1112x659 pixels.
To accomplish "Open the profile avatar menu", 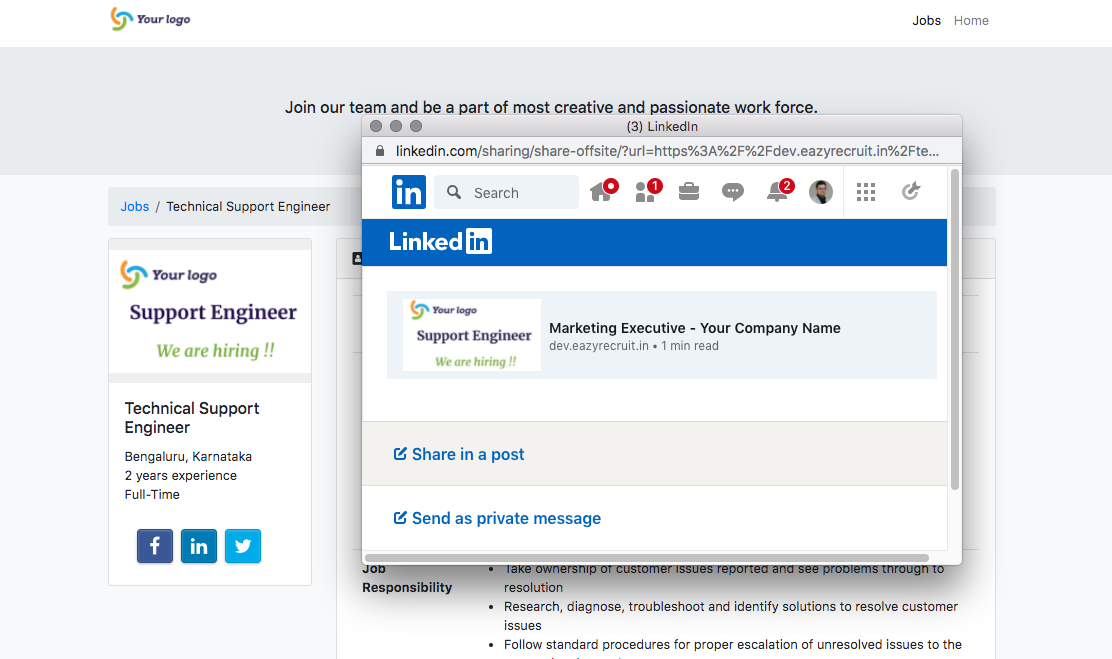I will pyautogui.click(x=821, y=192).
